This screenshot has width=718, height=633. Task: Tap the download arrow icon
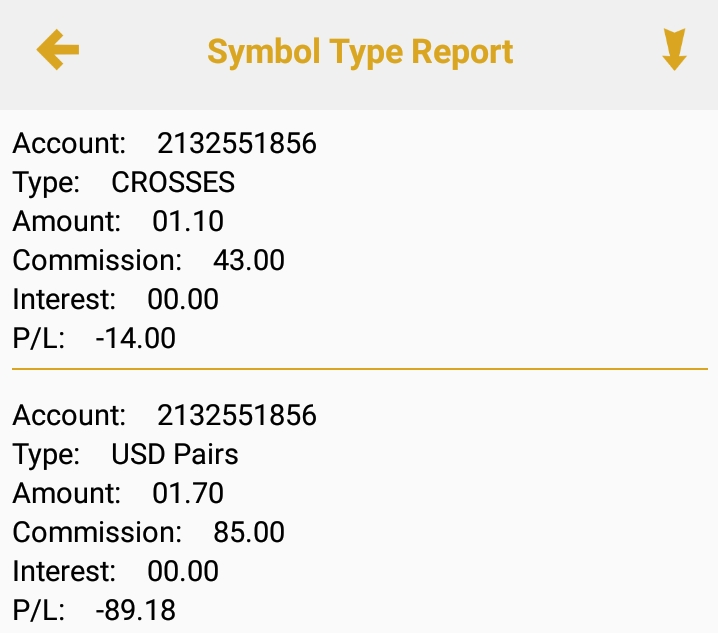click(x=674, y=50)
